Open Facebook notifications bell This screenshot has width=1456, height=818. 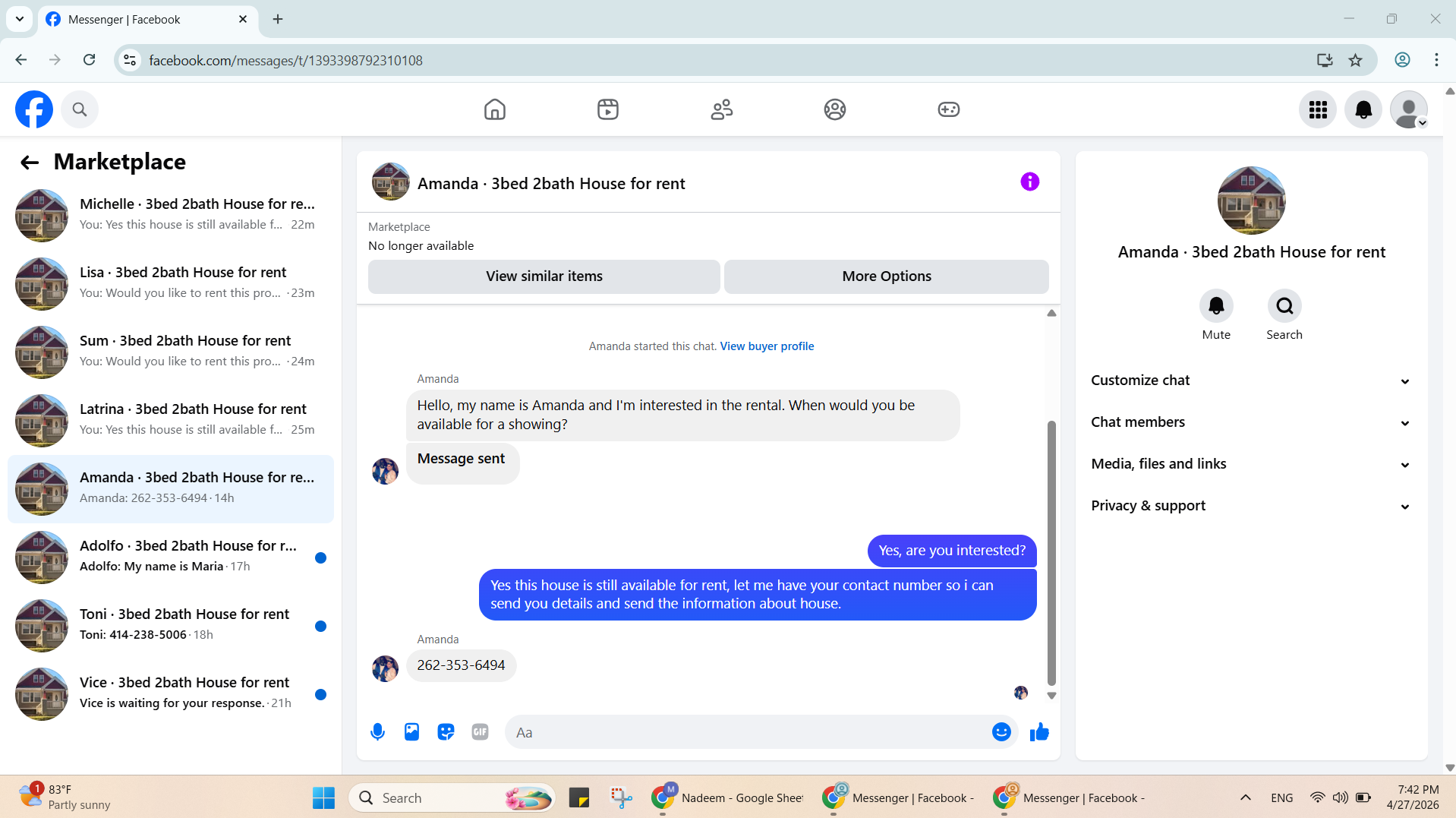[x=1363, y=109]
